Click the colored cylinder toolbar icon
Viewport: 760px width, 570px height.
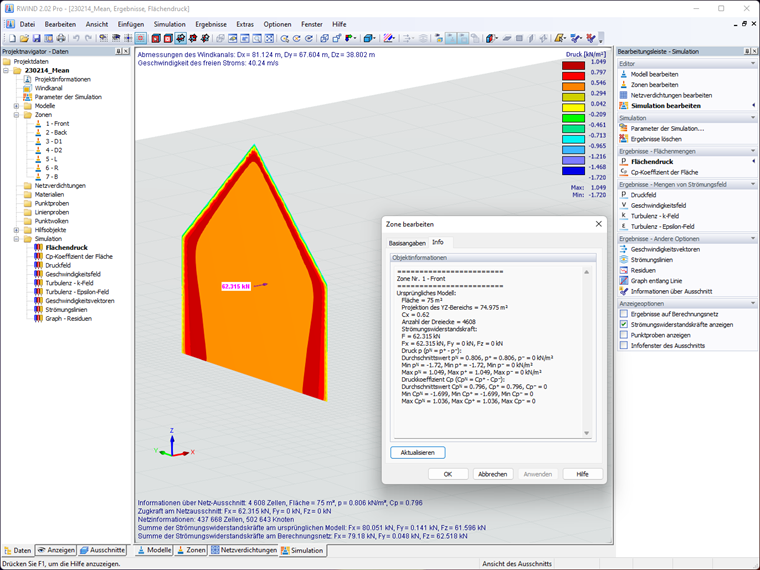[491, 38]
